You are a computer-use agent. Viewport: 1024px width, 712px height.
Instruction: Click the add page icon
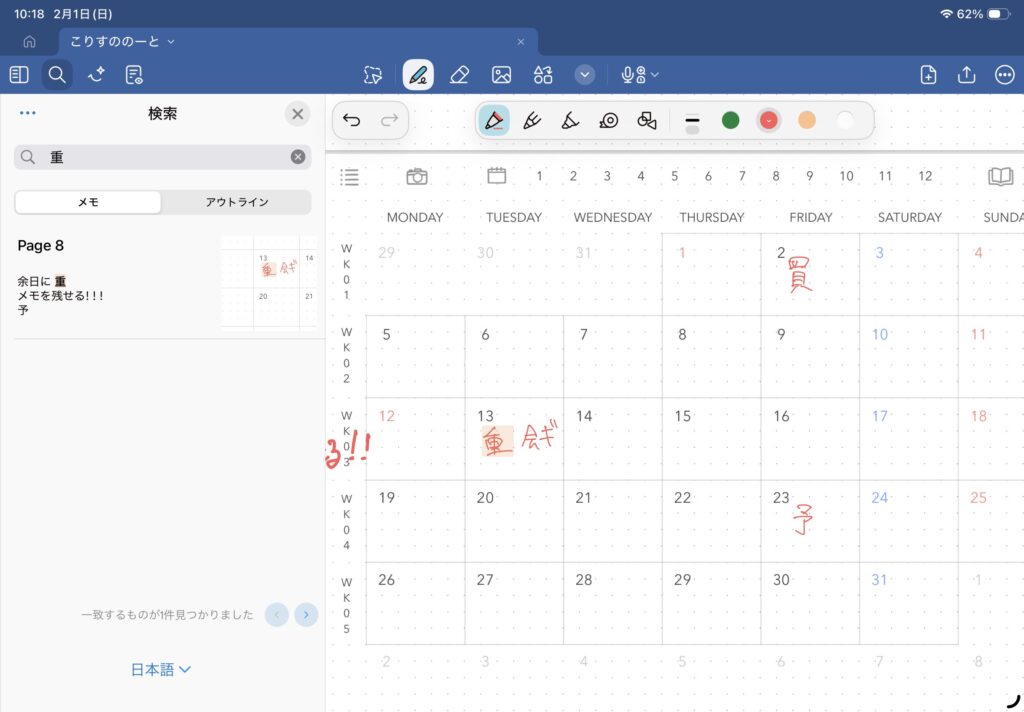coord(928,75)
